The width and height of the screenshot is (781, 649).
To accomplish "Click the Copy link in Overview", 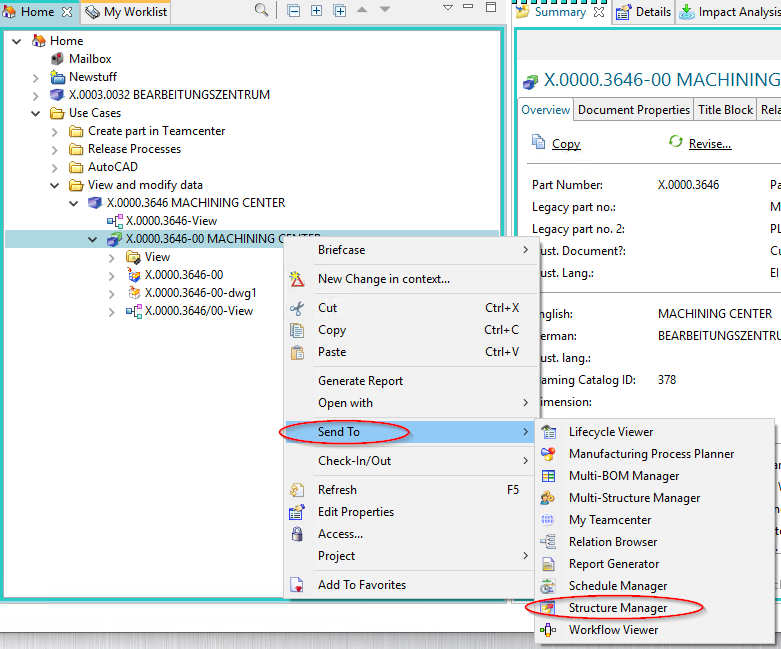I will (x=565, y=144).
